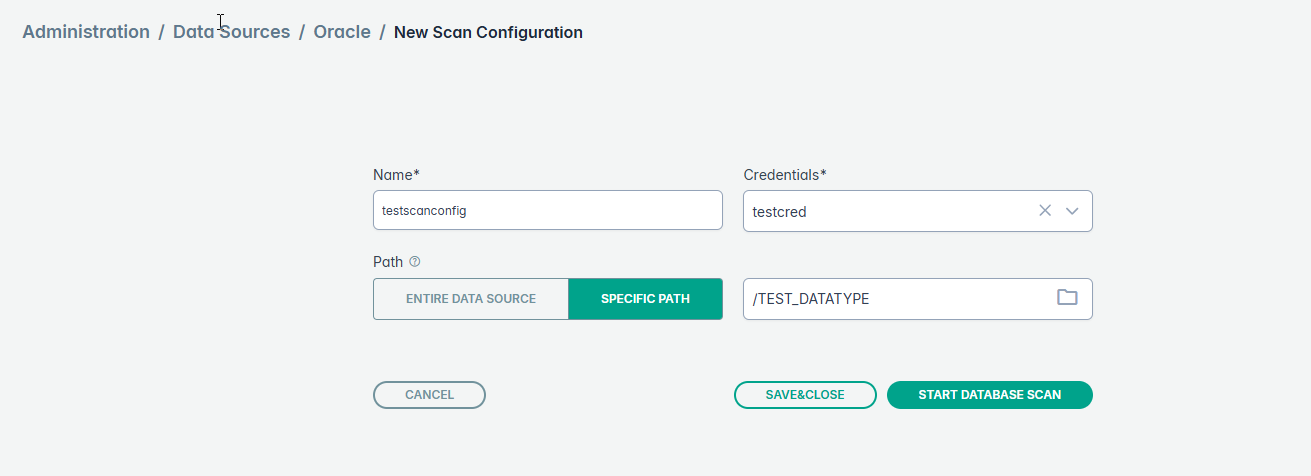Click the Name* field label
The height and width of the screenshot is (476, 1311).
(x=396, y=175)
